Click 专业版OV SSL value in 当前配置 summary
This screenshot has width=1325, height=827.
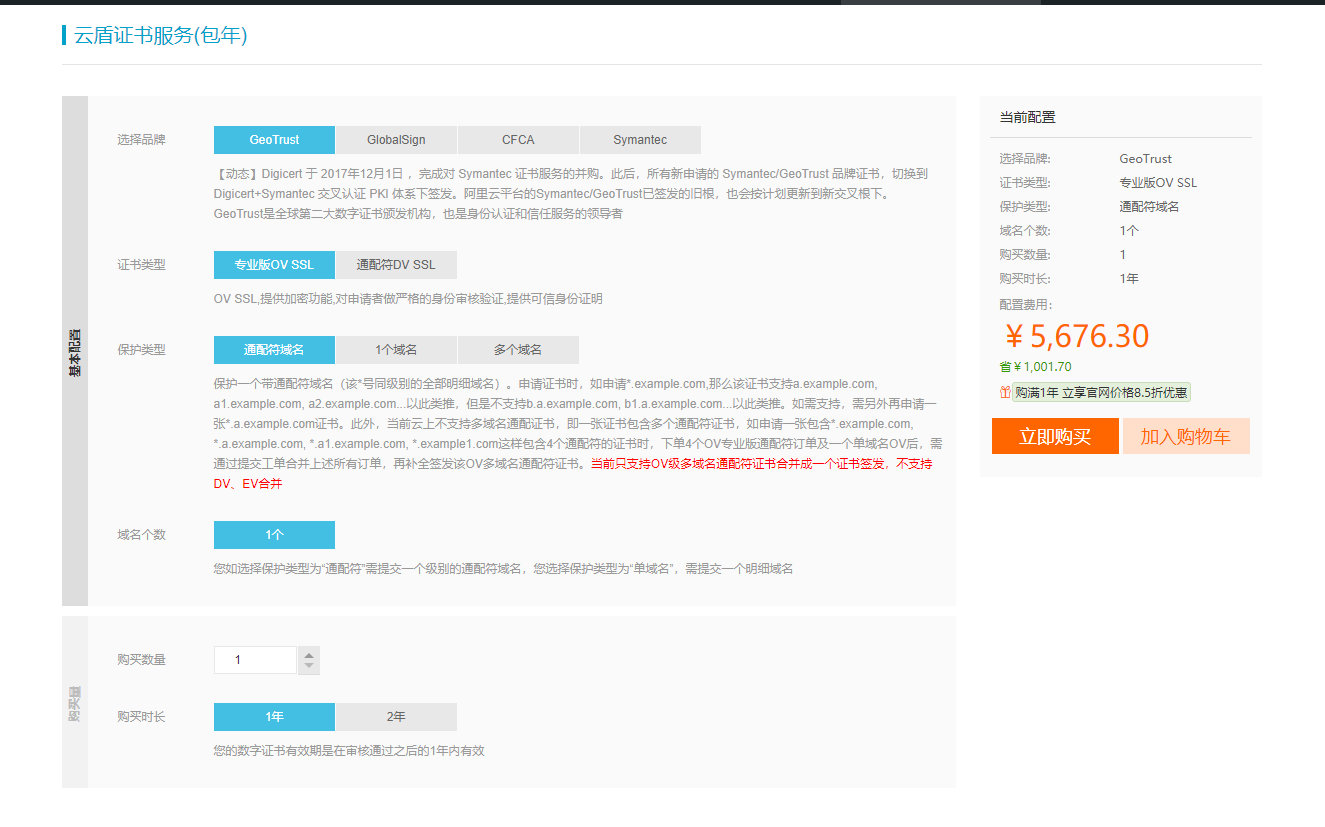tap(1158, 183)
